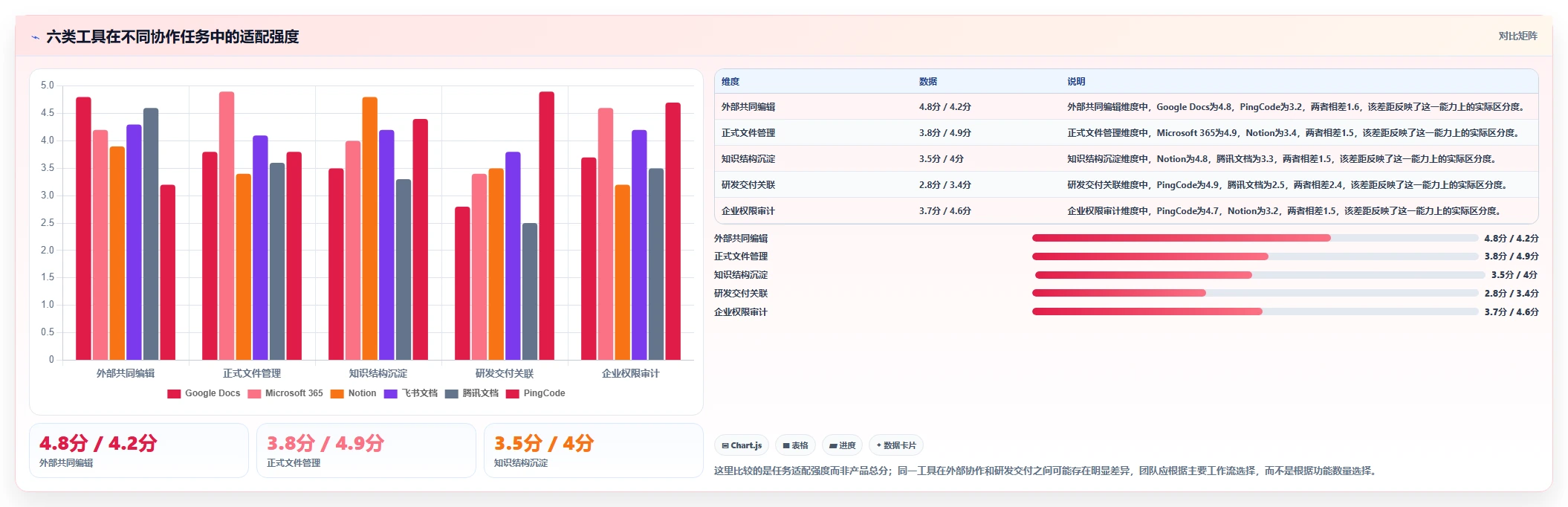
Task: Toggle 飞书文档 legend entry
Action: [x=410, y=393]
